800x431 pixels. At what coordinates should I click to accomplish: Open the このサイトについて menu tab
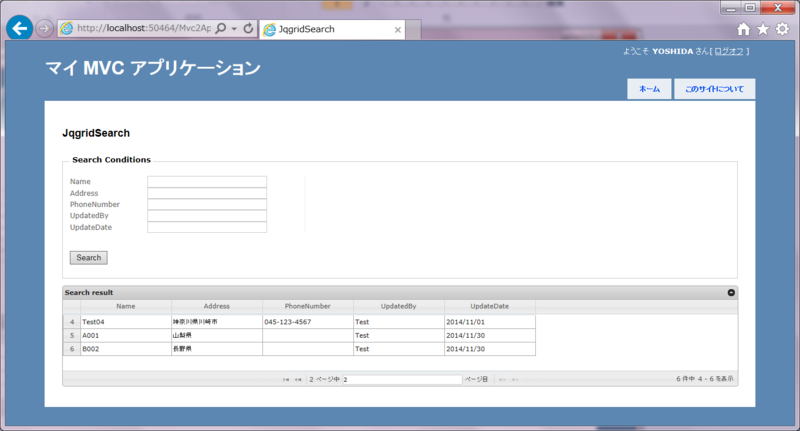pyautogui.click(x=714, y=89)
